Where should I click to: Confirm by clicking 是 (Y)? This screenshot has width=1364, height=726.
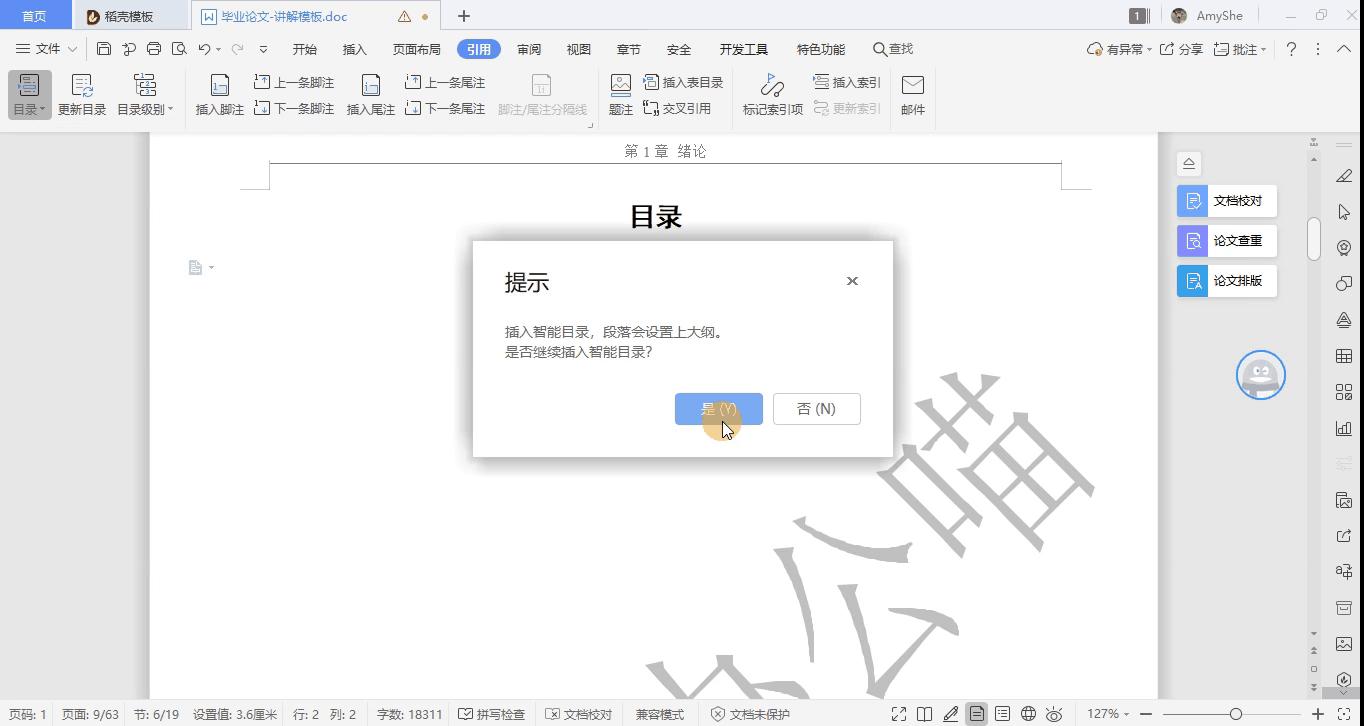point(718,408)
